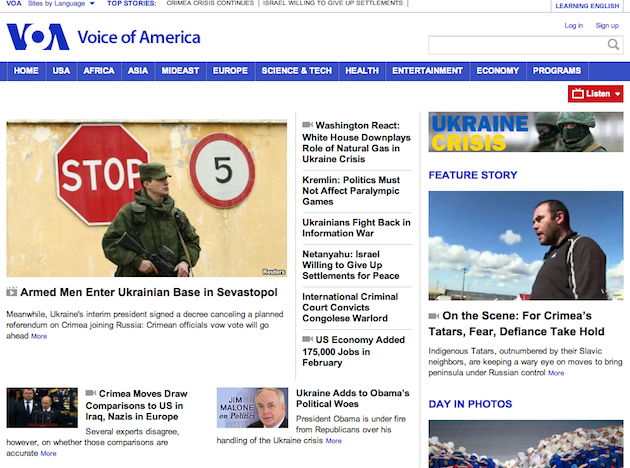Click the Day in Photos image
Screen dimensions: 630x468
(x=526, y=444)
